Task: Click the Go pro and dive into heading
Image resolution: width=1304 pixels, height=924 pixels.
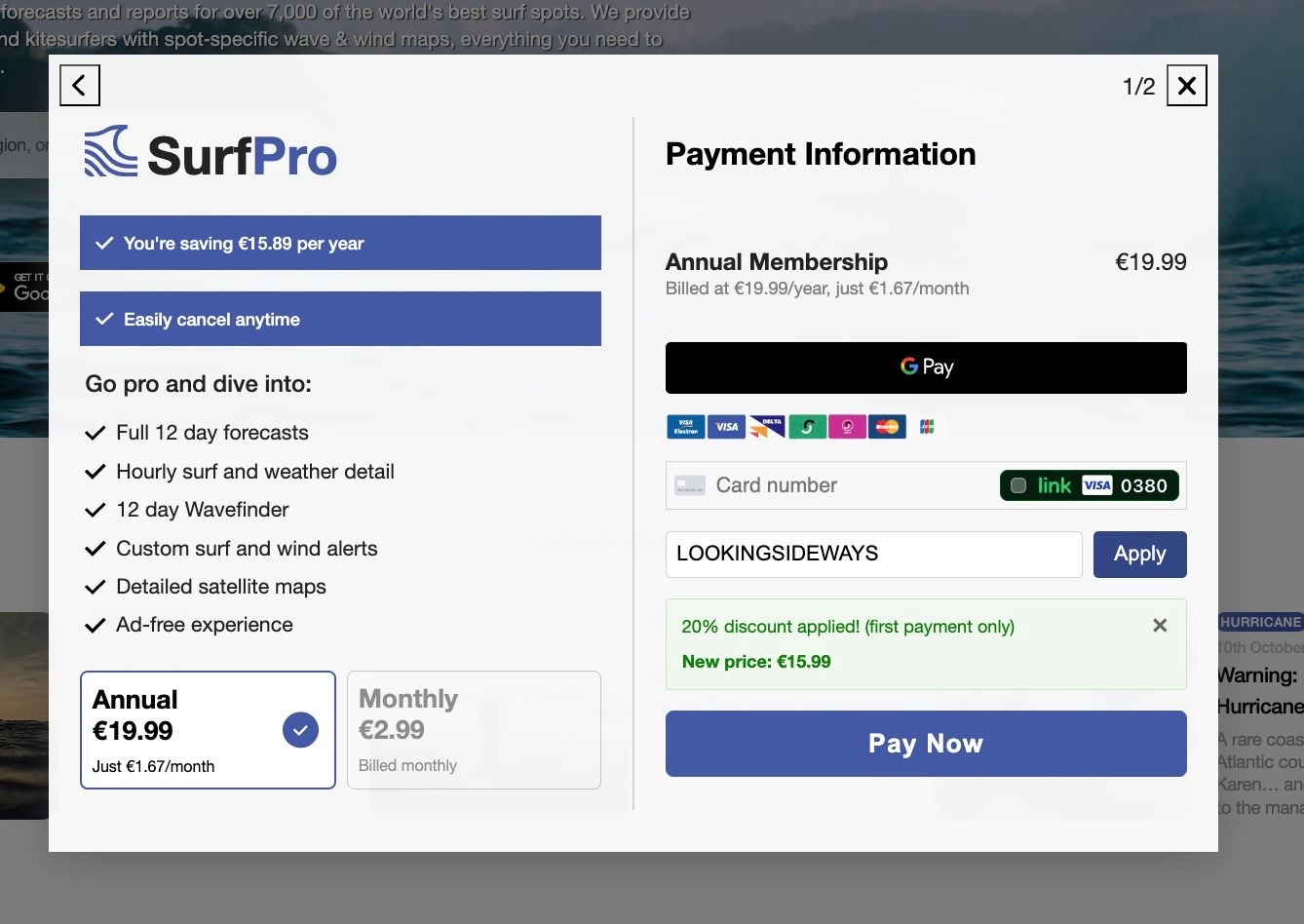Action: click(199, 384)
